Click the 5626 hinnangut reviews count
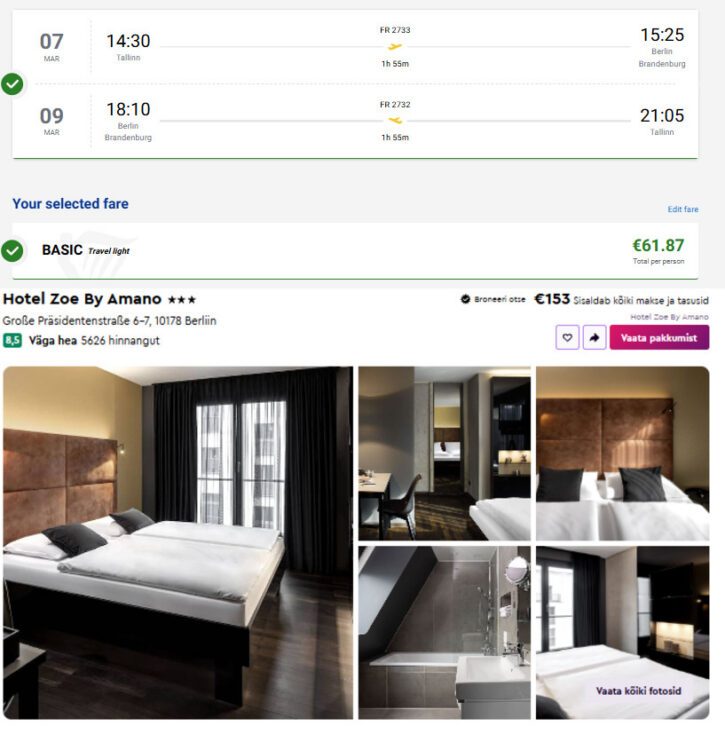The width and height of the screenshot is (725, 734). tap(120, 340)
